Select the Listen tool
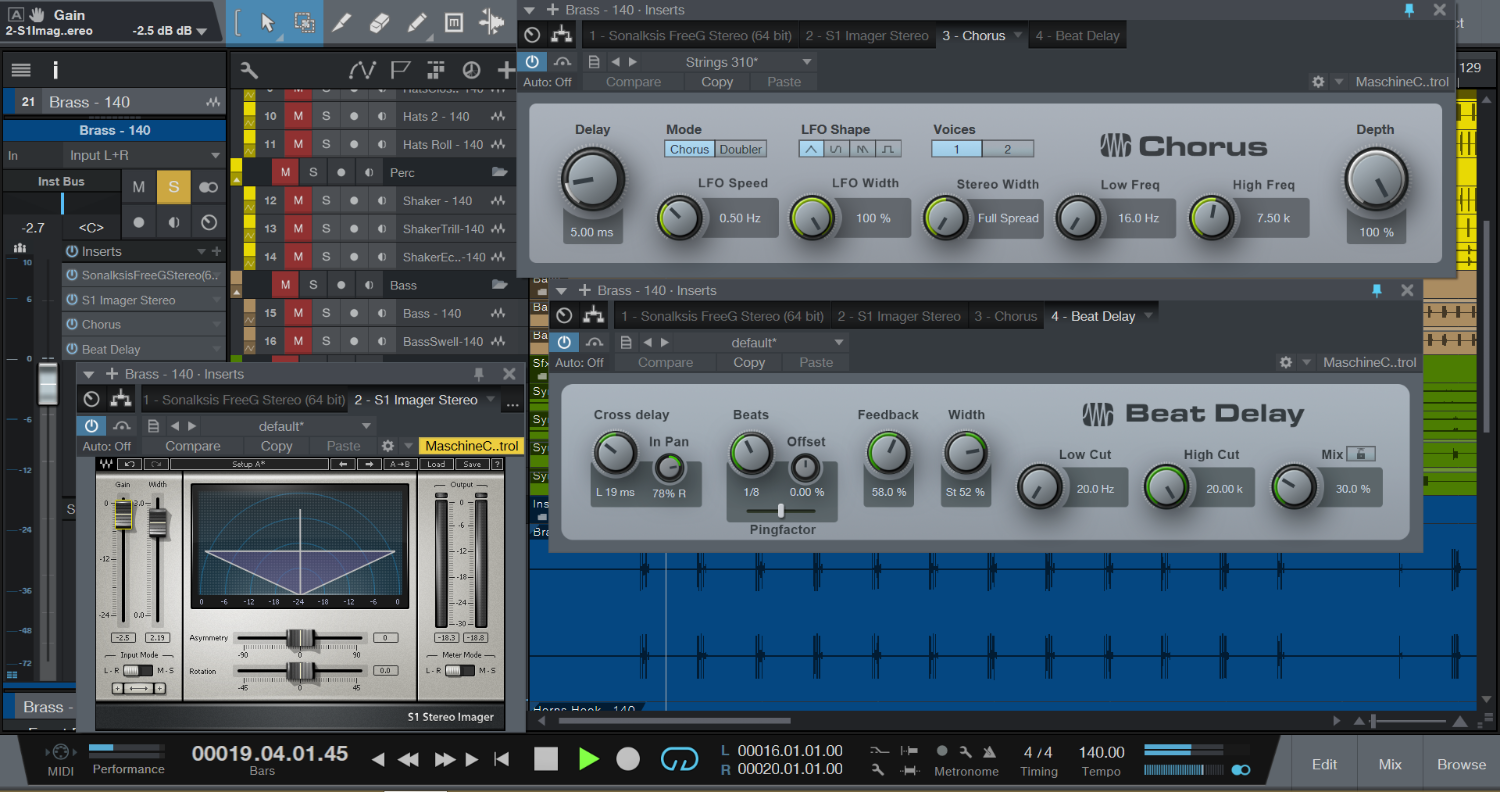 pos(491,23)
